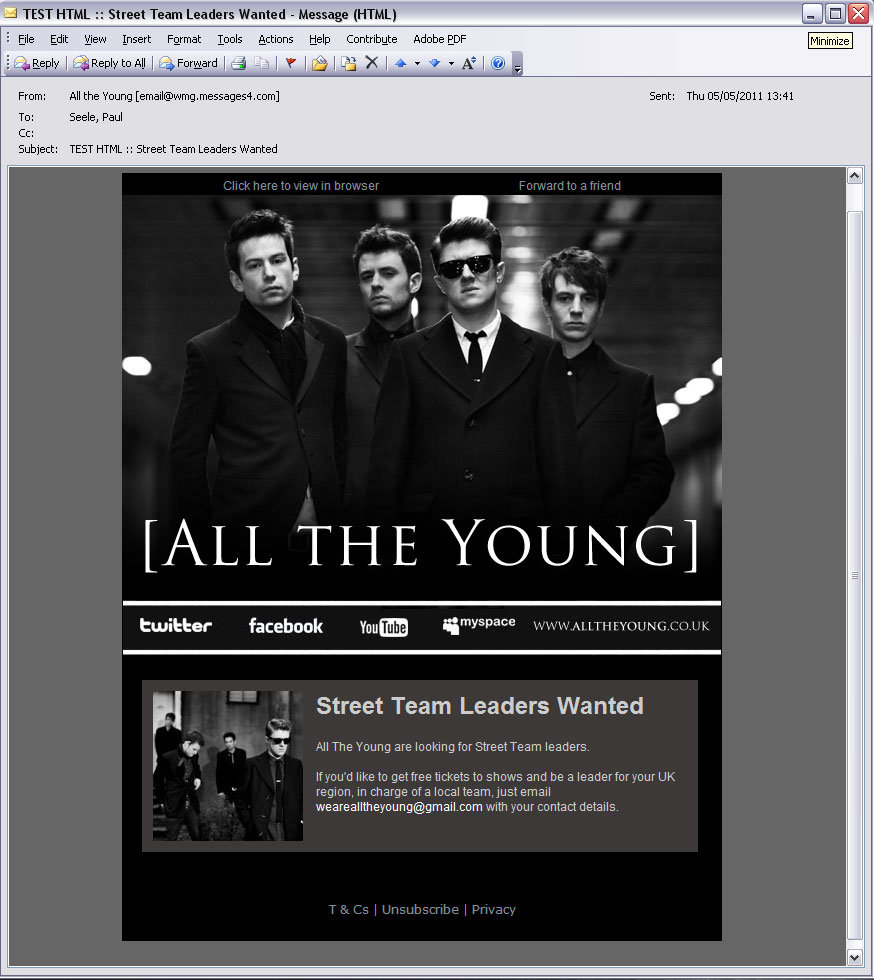Click the All The Young title banner
Screen dimensions: 874x980
click(x=421, y=546)
